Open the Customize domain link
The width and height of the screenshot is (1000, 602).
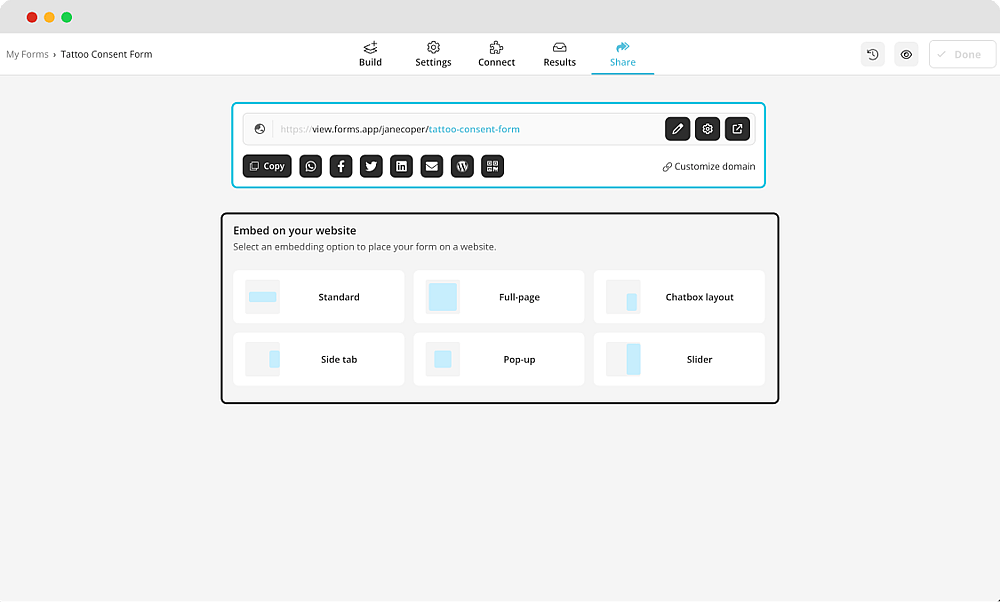coord(709,166)
